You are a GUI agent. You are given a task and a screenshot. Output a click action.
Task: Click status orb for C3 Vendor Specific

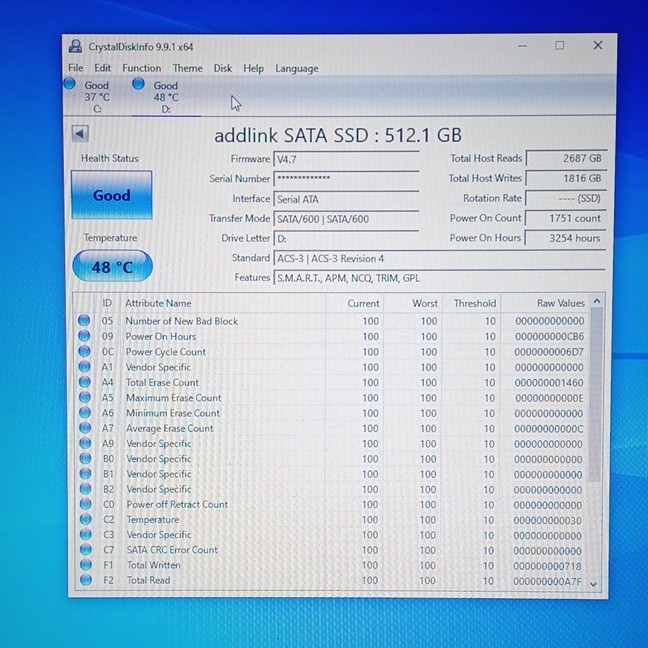tap(86, 534)
